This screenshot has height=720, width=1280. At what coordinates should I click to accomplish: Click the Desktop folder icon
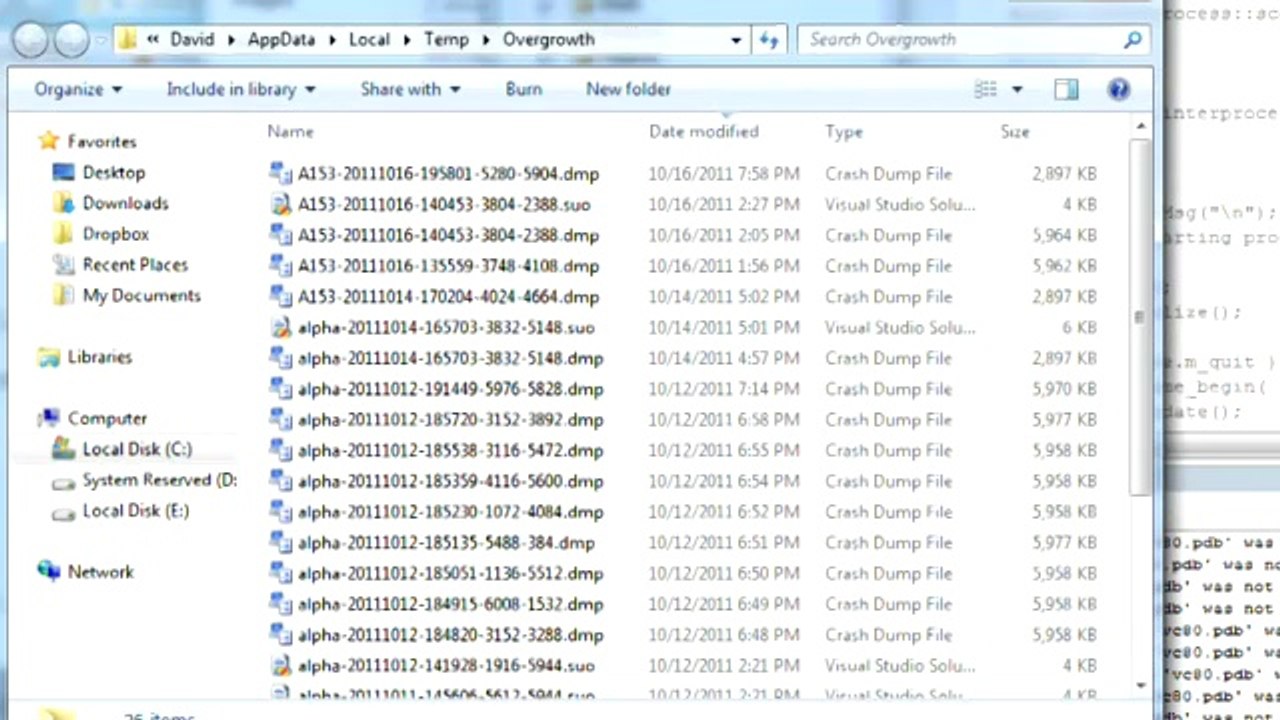click(x=64, y=172)
